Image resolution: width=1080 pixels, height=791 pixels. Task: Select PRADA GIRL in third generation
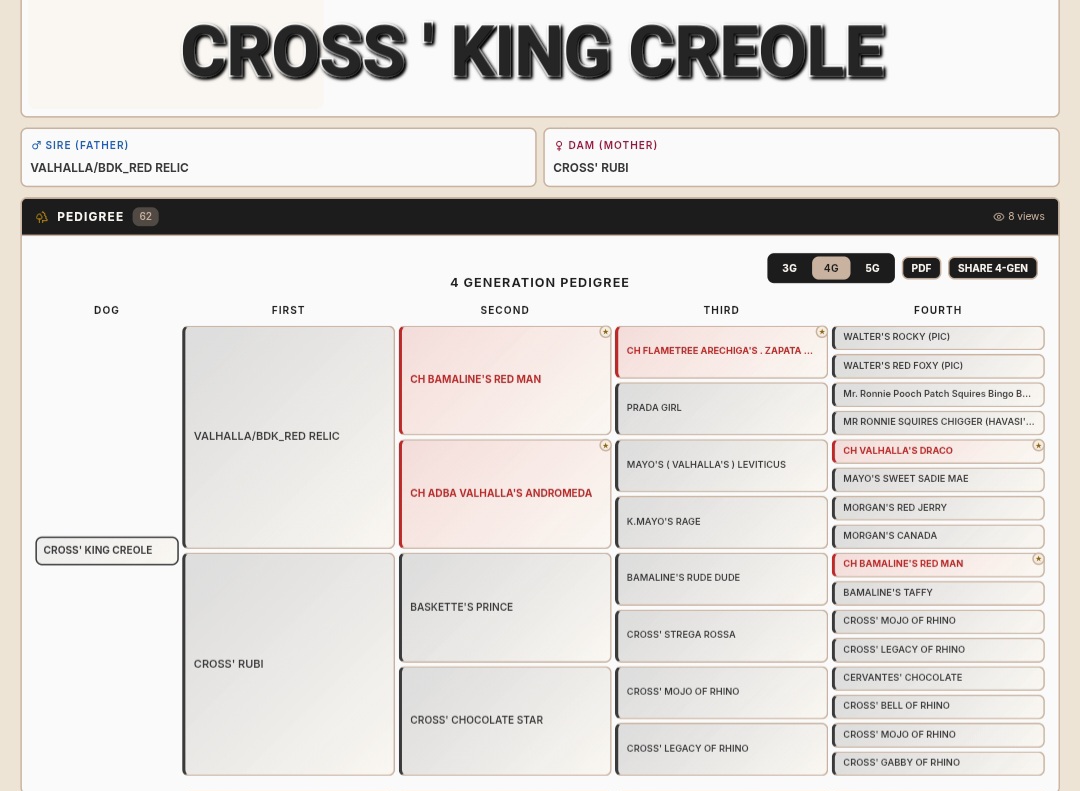[x=721, y=408]
